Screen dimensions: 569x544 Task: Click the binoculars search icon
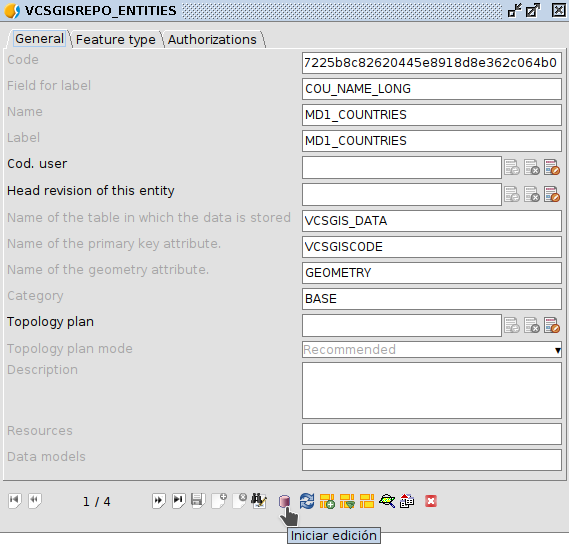click(x=259, y=501)
